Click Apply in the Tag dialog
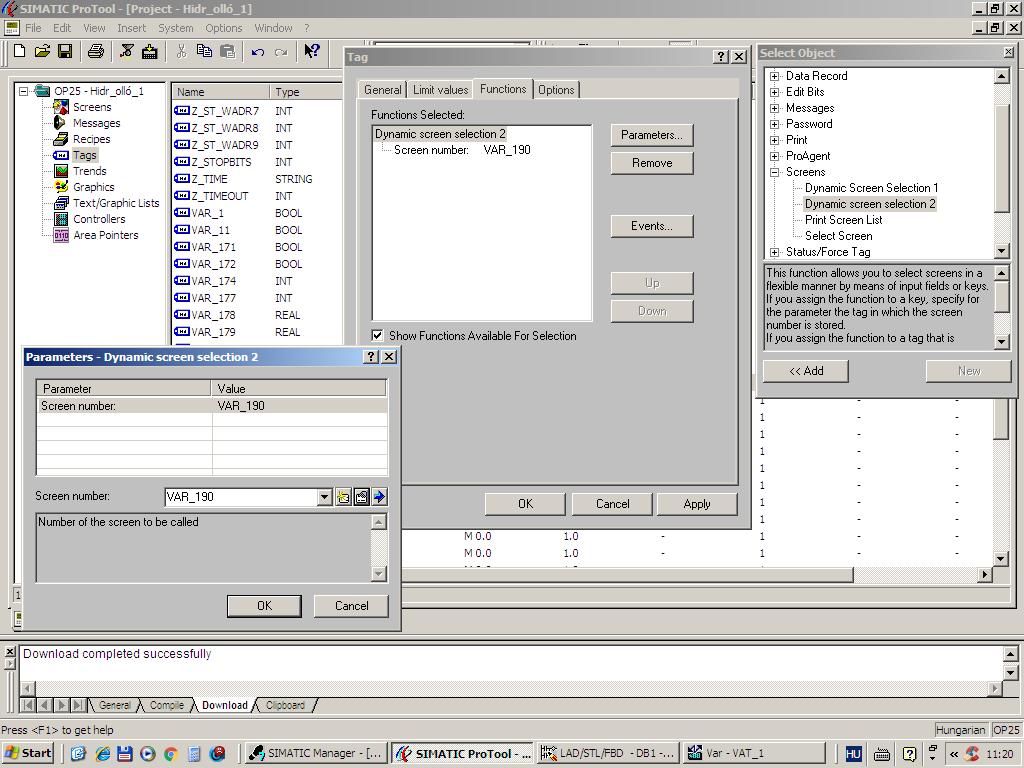Image resolution: width=1024 pixels, height=768 pixels. pos(697,504)
